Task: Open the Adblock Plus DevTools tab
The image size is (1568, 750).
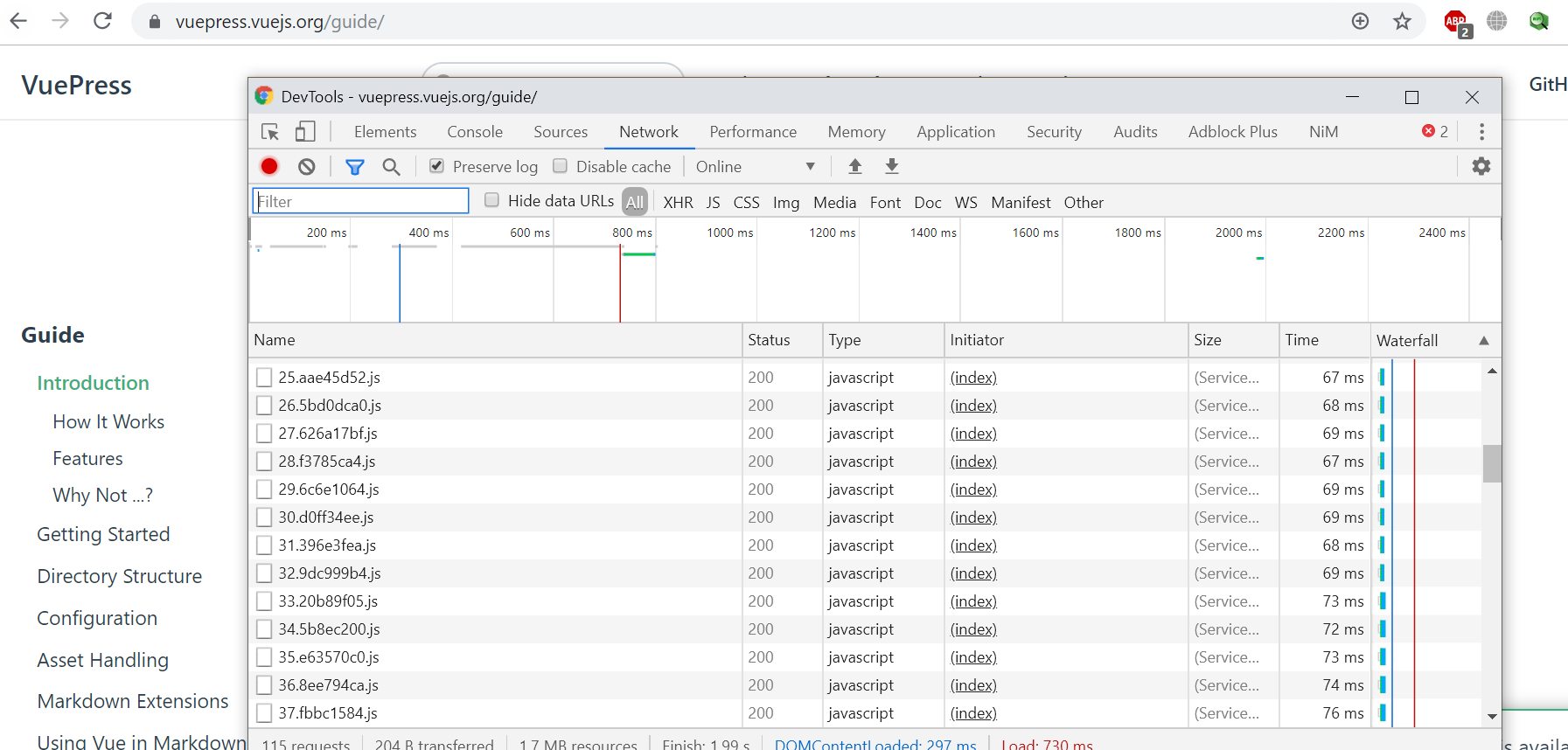Action: point(1233,132)
